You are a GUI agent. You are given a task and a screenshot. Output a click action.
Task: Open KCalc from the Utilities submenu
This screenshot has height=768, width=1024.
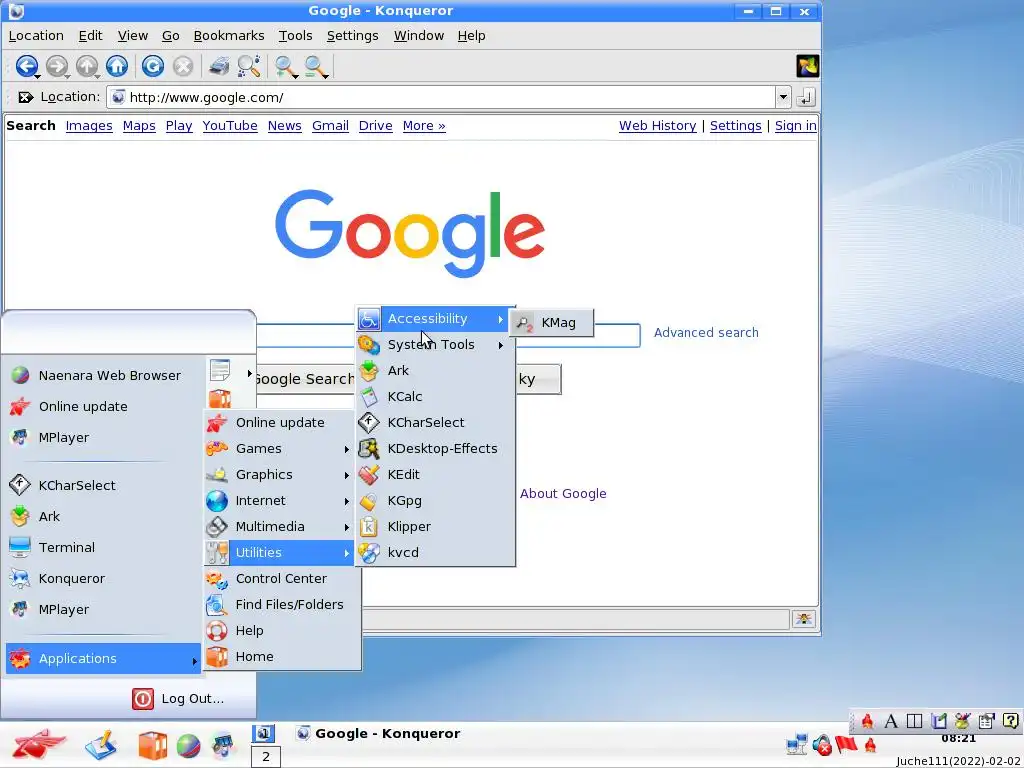[436, 396]
